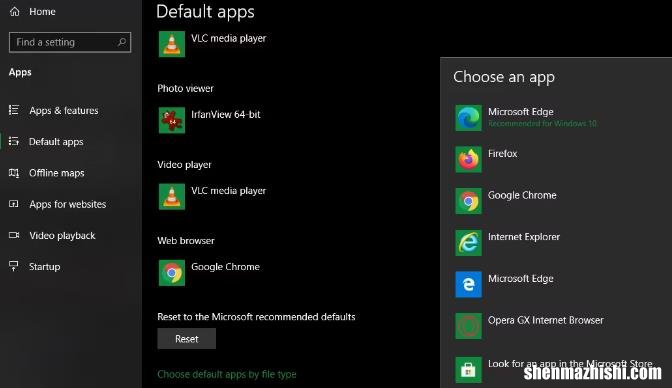Choose Firefox as the web browser
Screen dimensions: 672x388
click(503, 154)
